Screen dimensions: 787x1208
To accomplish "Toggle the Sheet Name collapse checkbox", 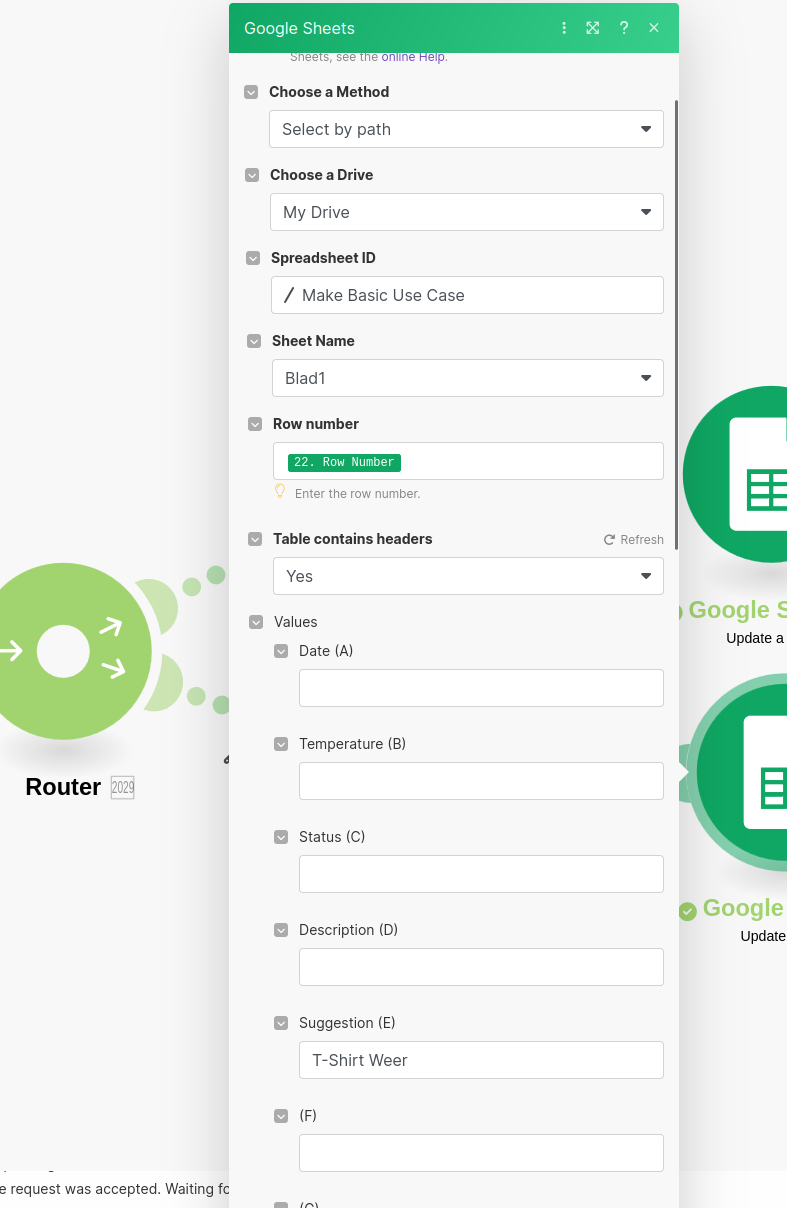I will pyautogui.click(x=254, y=341).
